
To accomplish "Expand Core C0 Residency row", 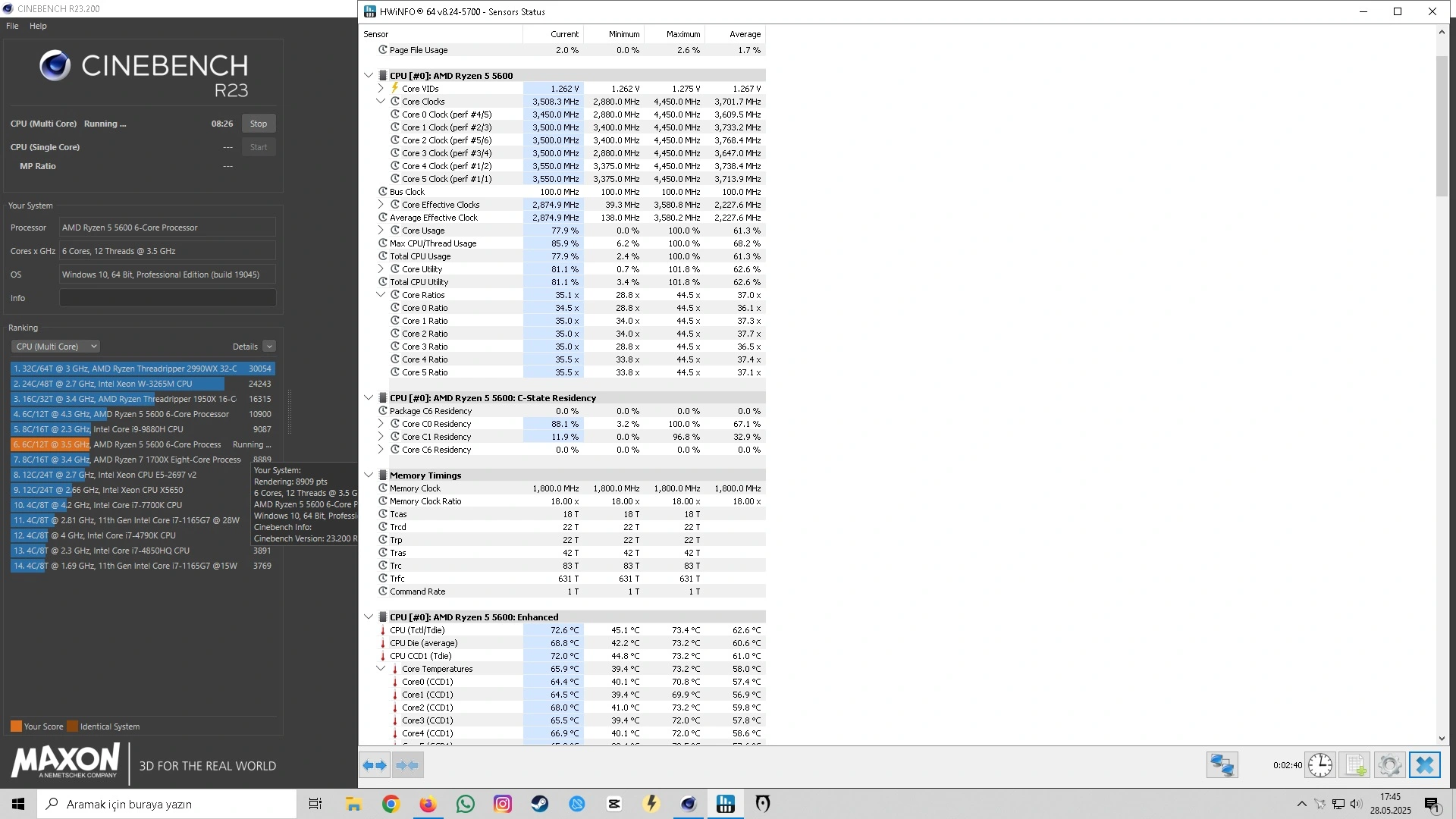I will tap(381, 424).
